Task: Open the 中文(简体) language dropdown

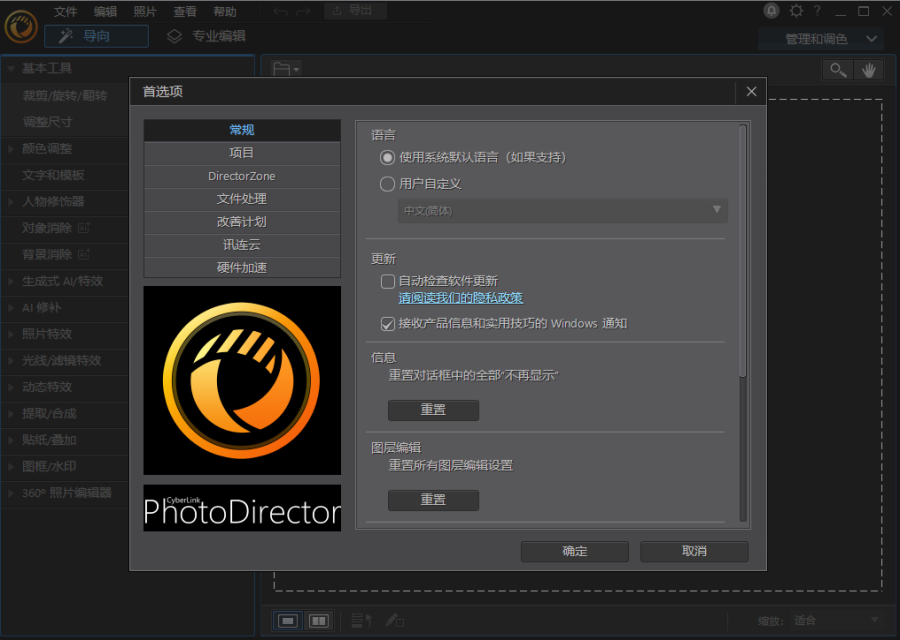Action: pos(562,211)
